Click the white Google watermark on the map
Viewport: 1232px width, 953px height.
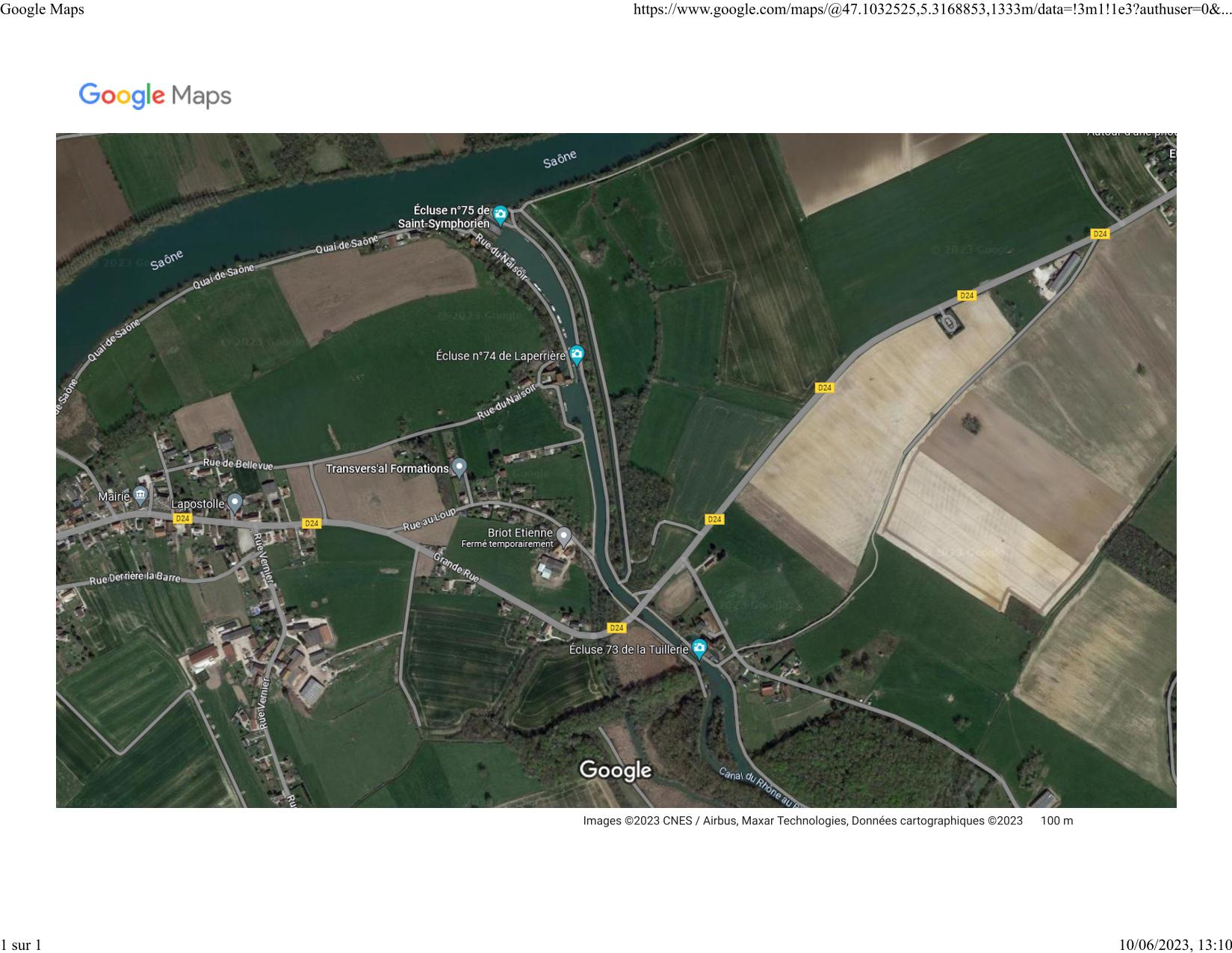pyautogui.click(x=616, y=770)
